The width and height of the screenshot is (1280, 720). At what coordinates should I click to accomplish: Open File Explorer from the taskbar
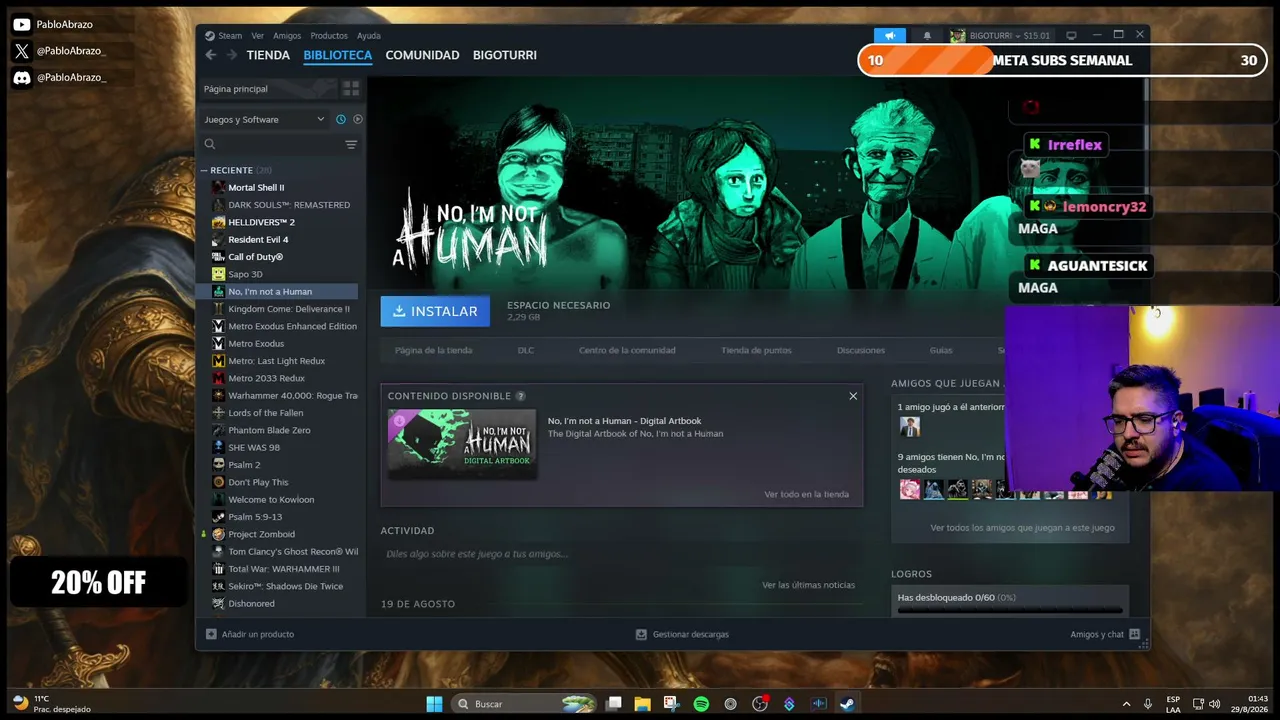[x=642, y=704]
